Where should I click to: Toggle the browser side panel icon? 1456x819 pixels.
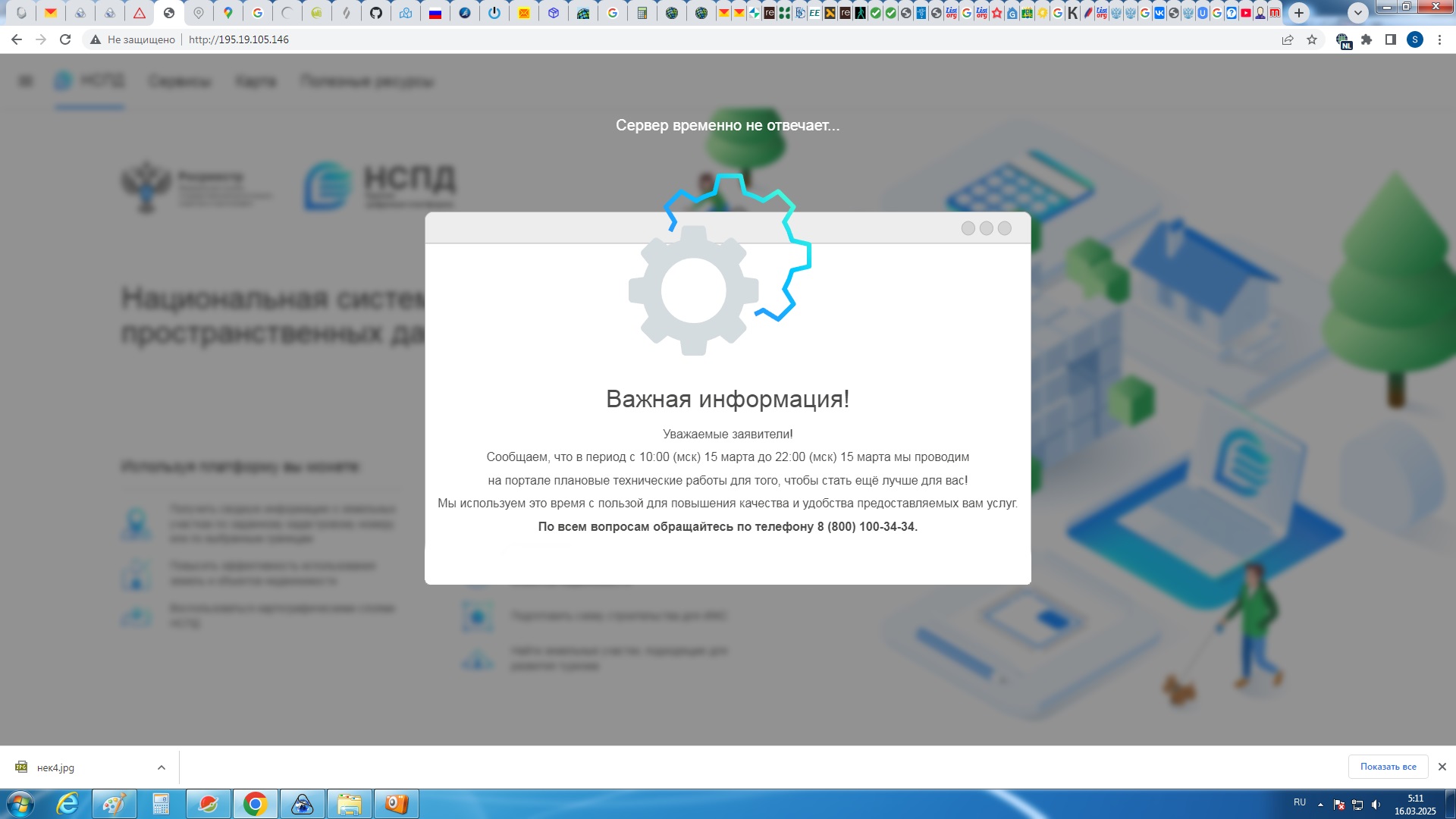[1391, 39]
